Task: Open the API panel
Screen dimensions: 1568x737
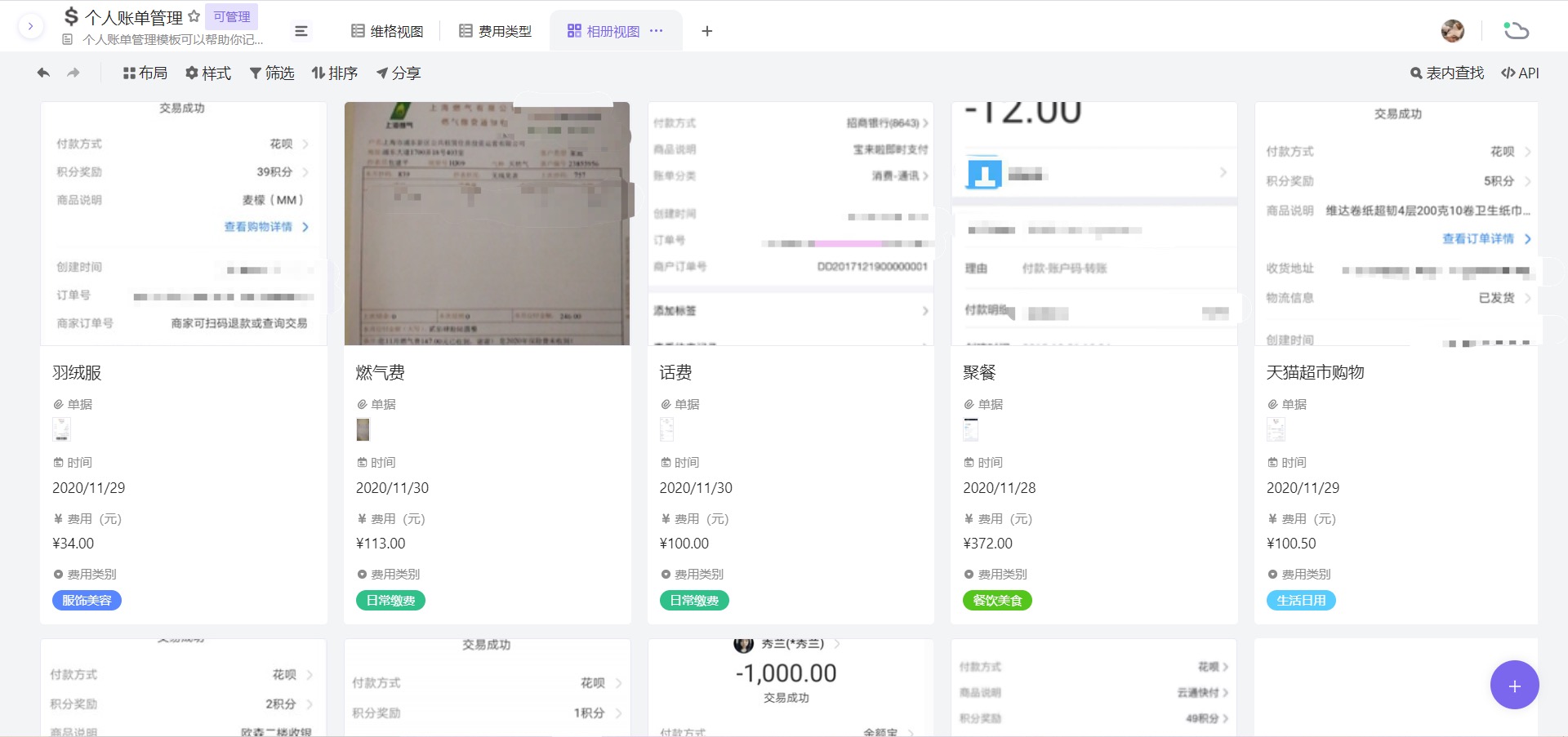Action: pyautogui.click(x=1520, y=73)
